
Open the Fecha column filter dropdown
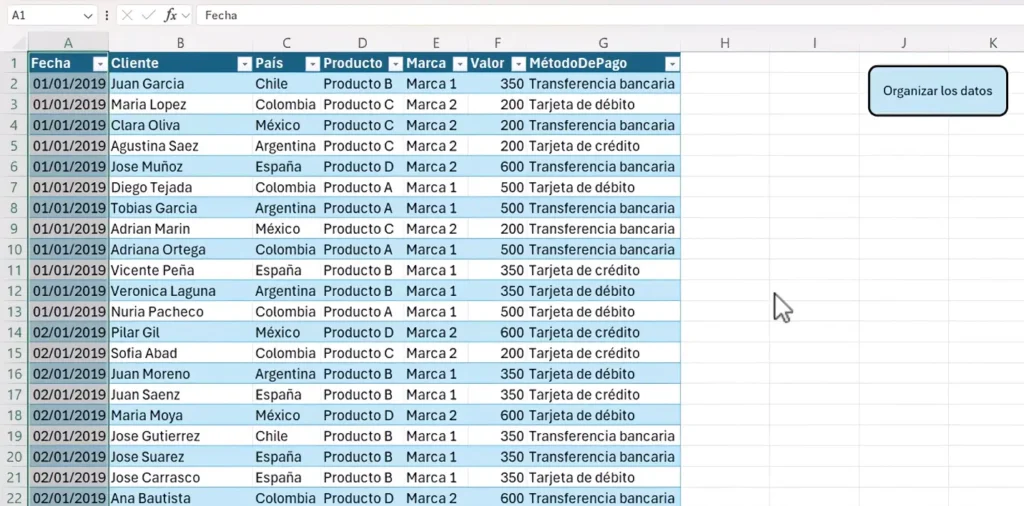click(x=100, y=64)
